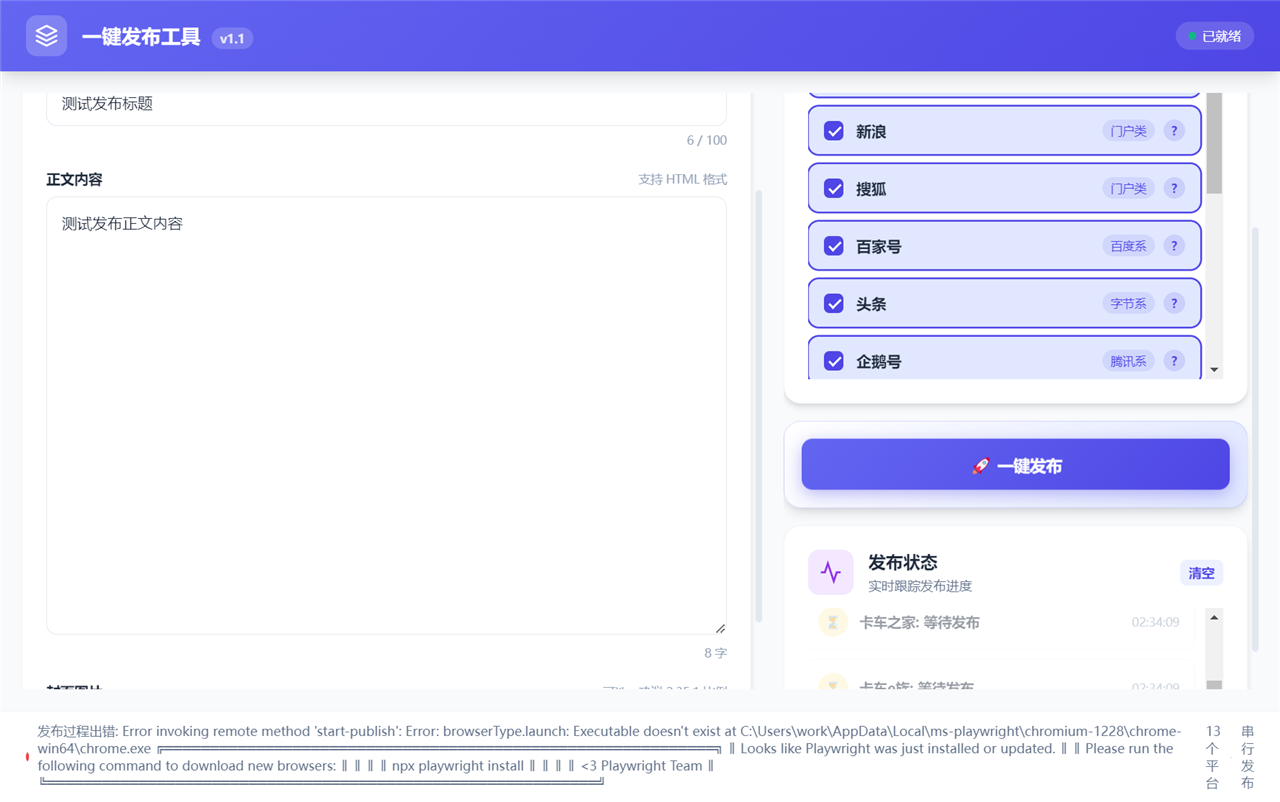Click the platform list scrollbar thumb

point(1215,143)
